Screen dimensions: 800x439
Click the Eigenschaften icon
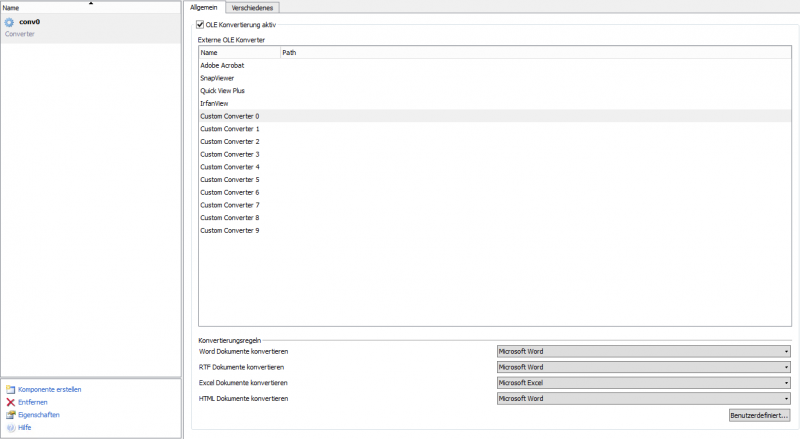tap(11, 414)
